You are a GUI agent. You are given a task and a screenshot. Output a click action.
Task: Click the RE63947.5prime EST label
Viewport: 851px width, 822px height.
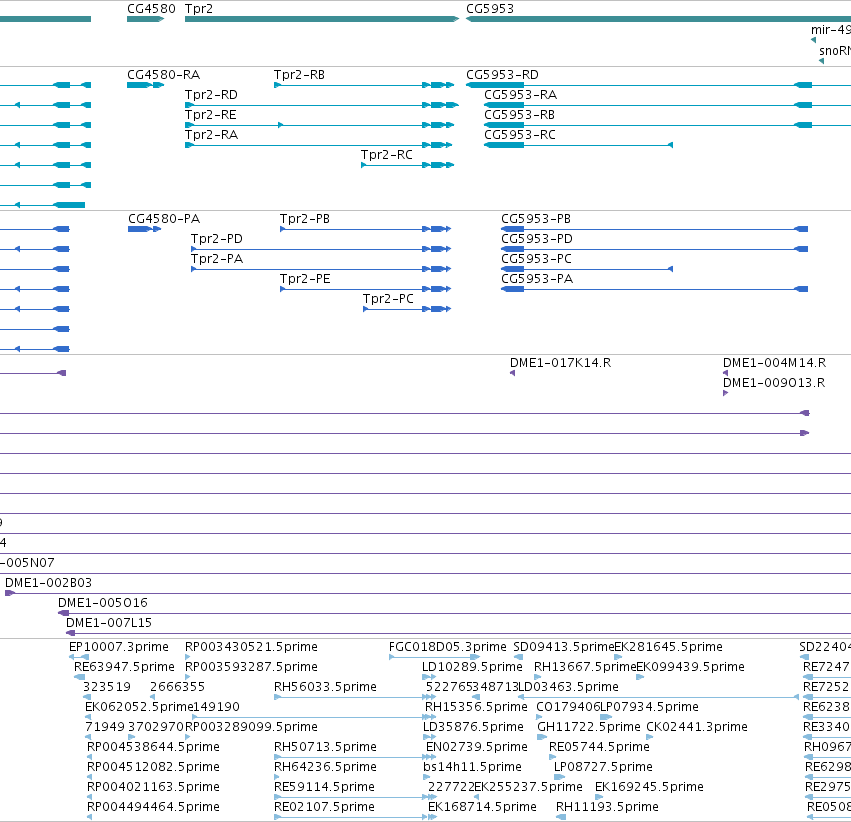click(x=124, y=667)
